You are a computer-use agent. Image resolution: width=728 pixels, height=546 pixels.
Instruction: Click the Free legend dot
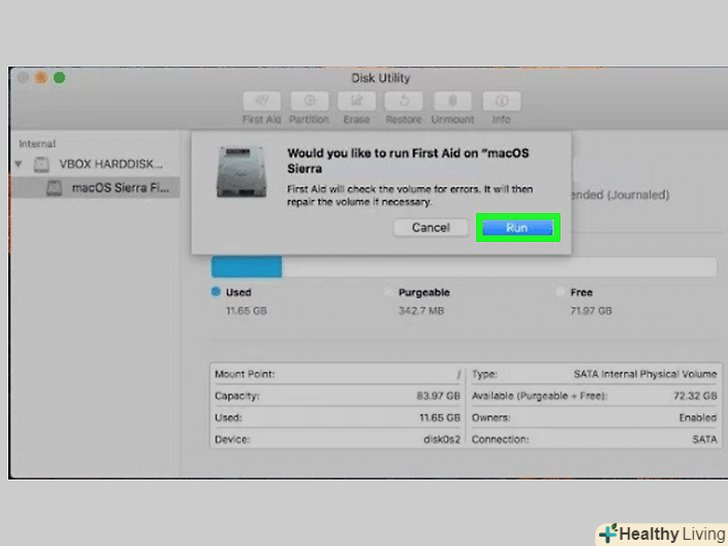pyautogui.click(x=560, y=292)
